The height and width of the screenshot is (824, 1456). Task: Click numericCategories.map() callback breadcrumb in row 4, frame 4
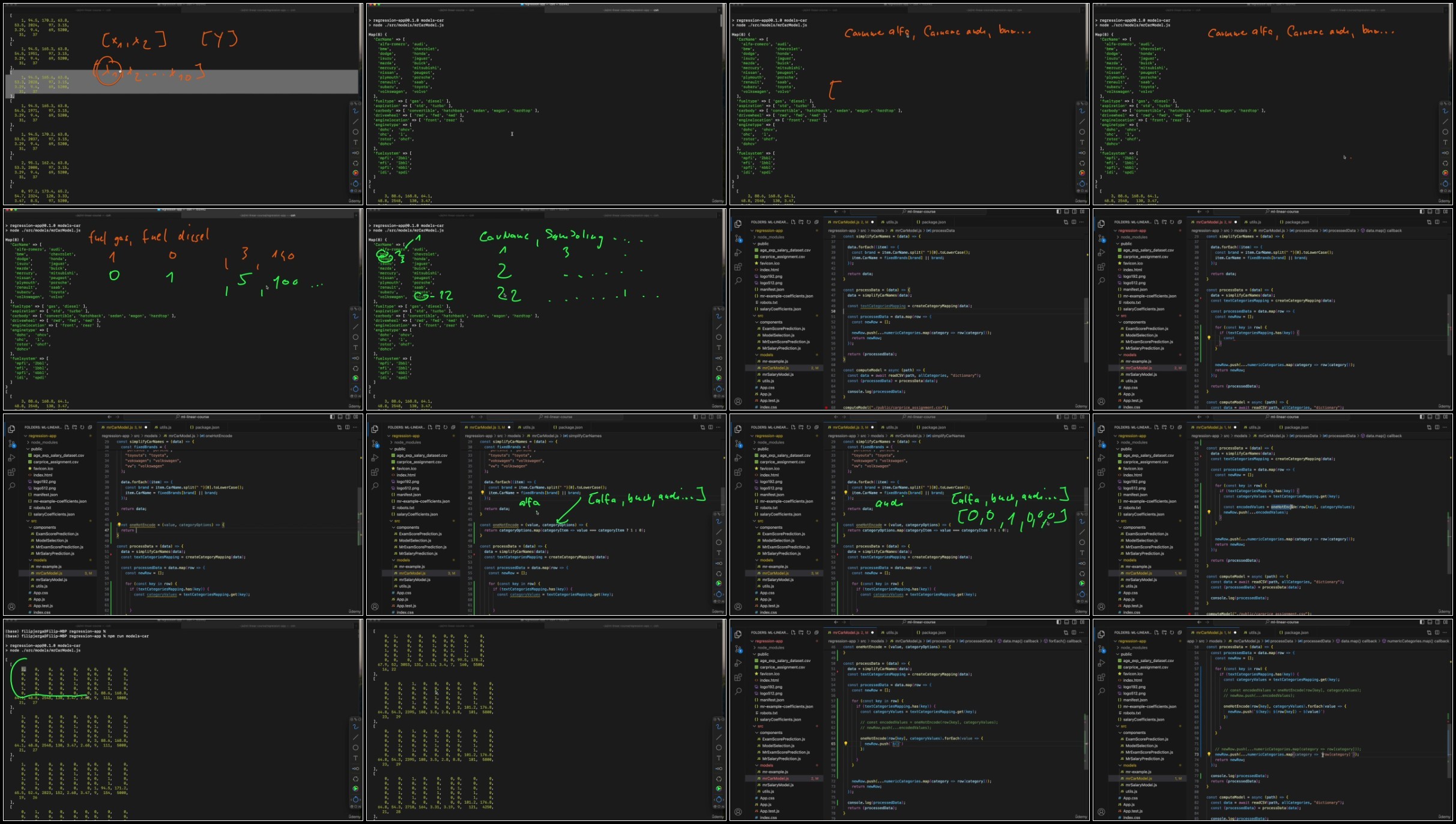pyautogui.click(x=1416, y=641)
